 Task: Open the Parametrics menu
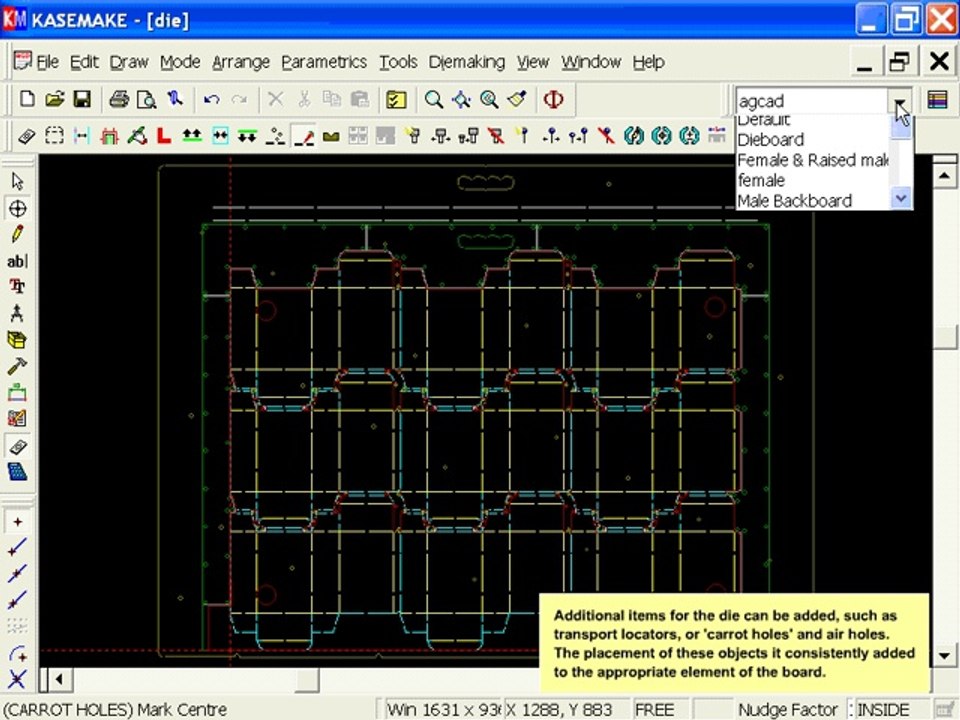coord(324,62)
